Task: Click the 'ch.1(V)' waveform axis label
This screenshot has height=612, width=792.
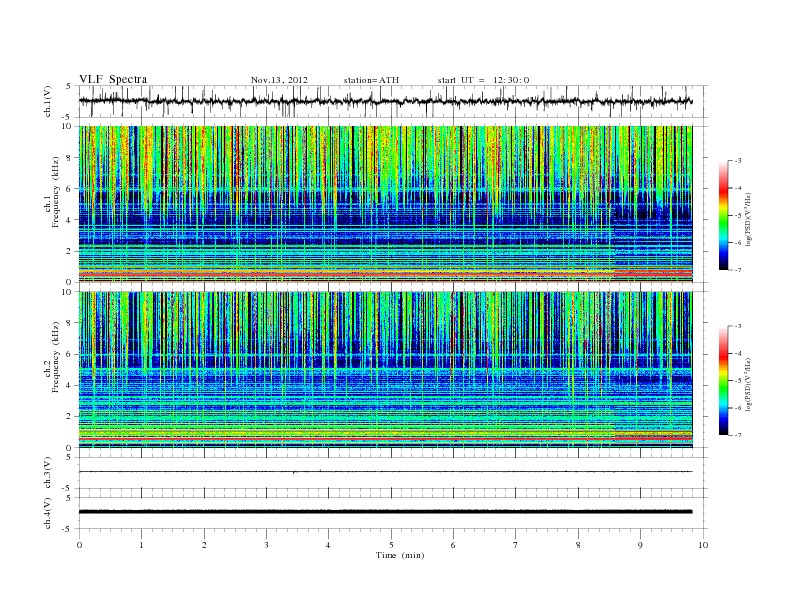Action: [48, 101]
